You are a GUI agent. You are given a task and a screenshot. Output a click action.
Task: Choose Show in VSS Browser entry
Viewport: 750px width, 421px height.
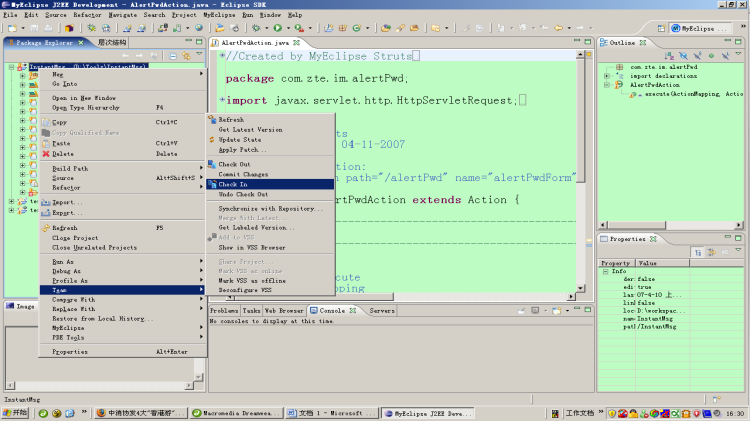point(270,247)
